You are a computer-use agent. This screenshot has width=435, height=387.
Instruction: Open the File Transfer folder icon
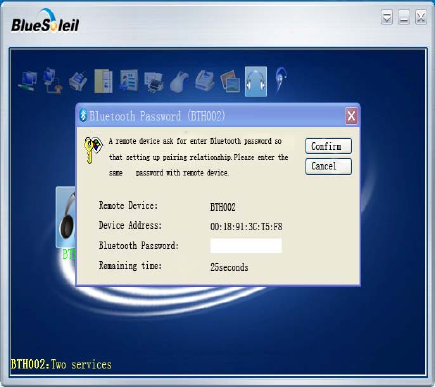pos(103,81)
